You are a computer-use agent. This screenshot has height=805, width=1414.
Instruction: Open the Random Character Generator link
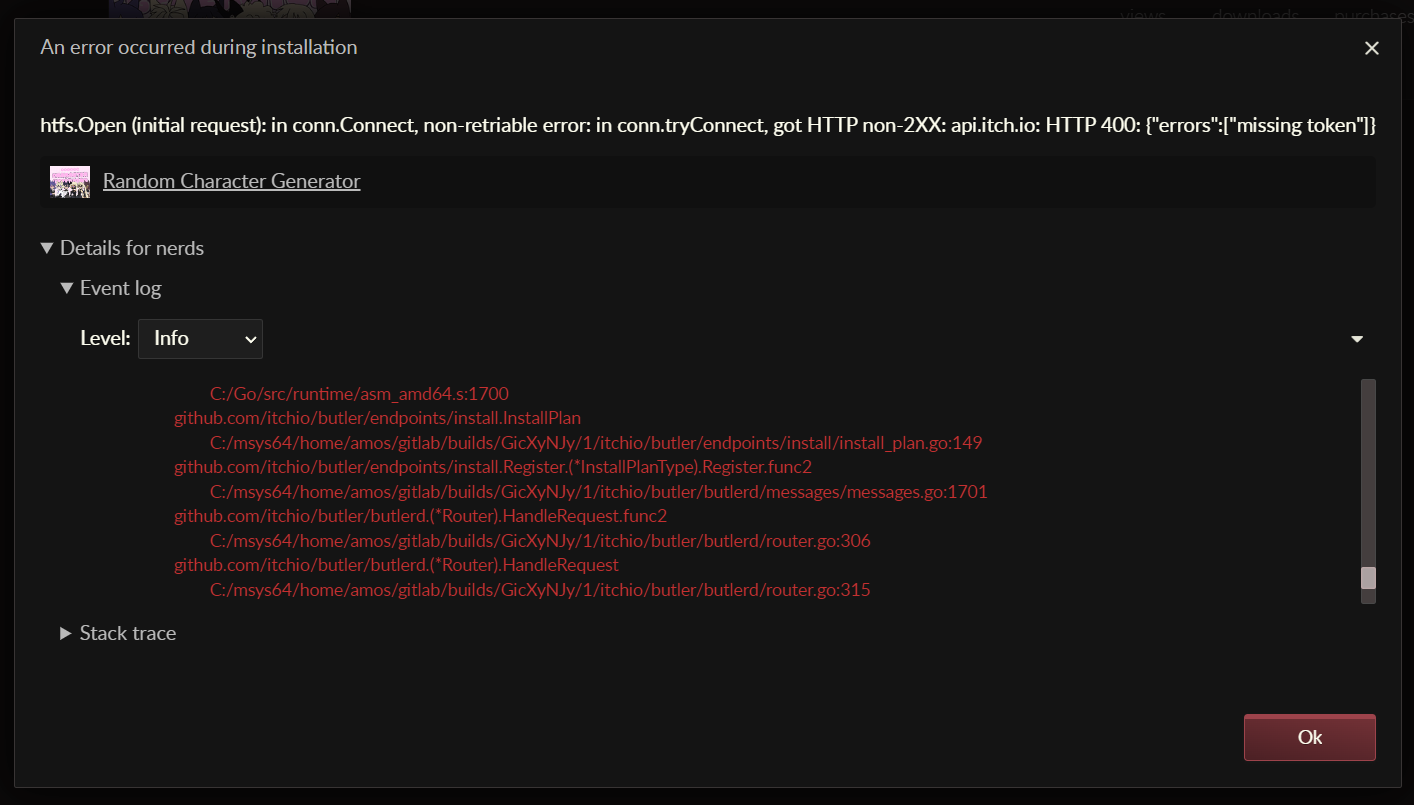point(231,181)
